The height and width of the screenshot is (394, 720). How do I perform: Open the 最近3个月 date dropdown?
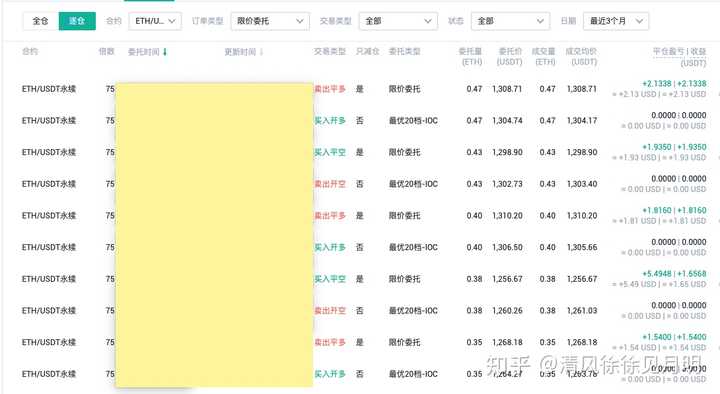[x=616, y=21]
